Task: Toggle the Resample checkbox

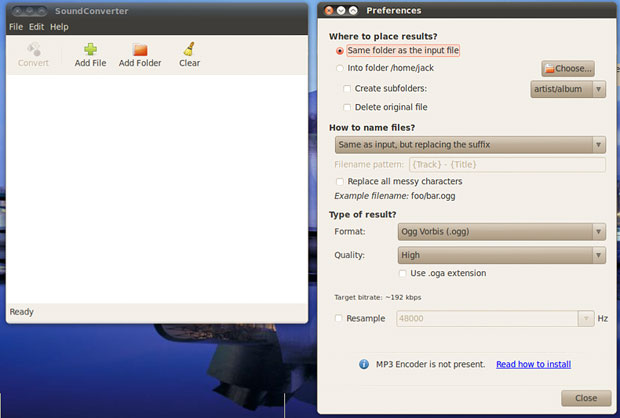Action: pyautogui.click(x=338, y=318)
